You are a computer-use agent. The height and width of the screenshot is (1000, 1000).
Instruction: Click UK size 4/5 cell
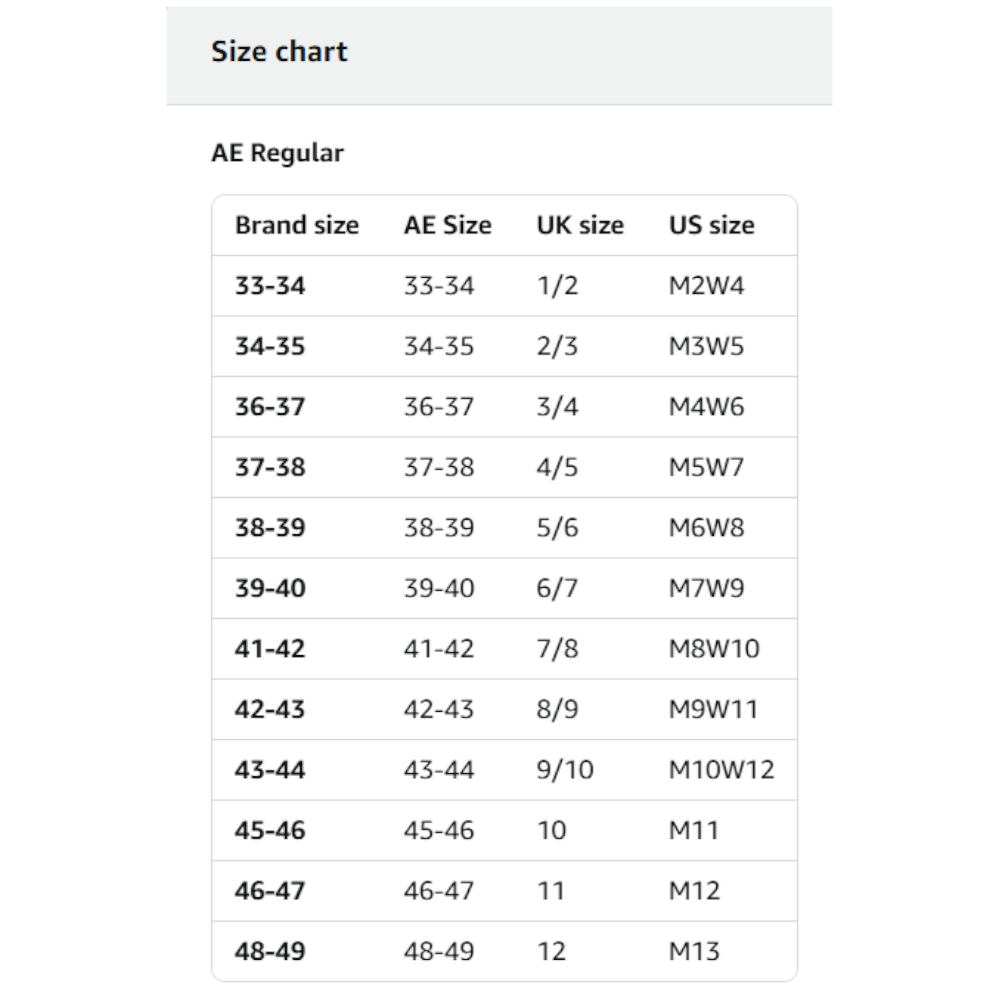pos(557,467)
